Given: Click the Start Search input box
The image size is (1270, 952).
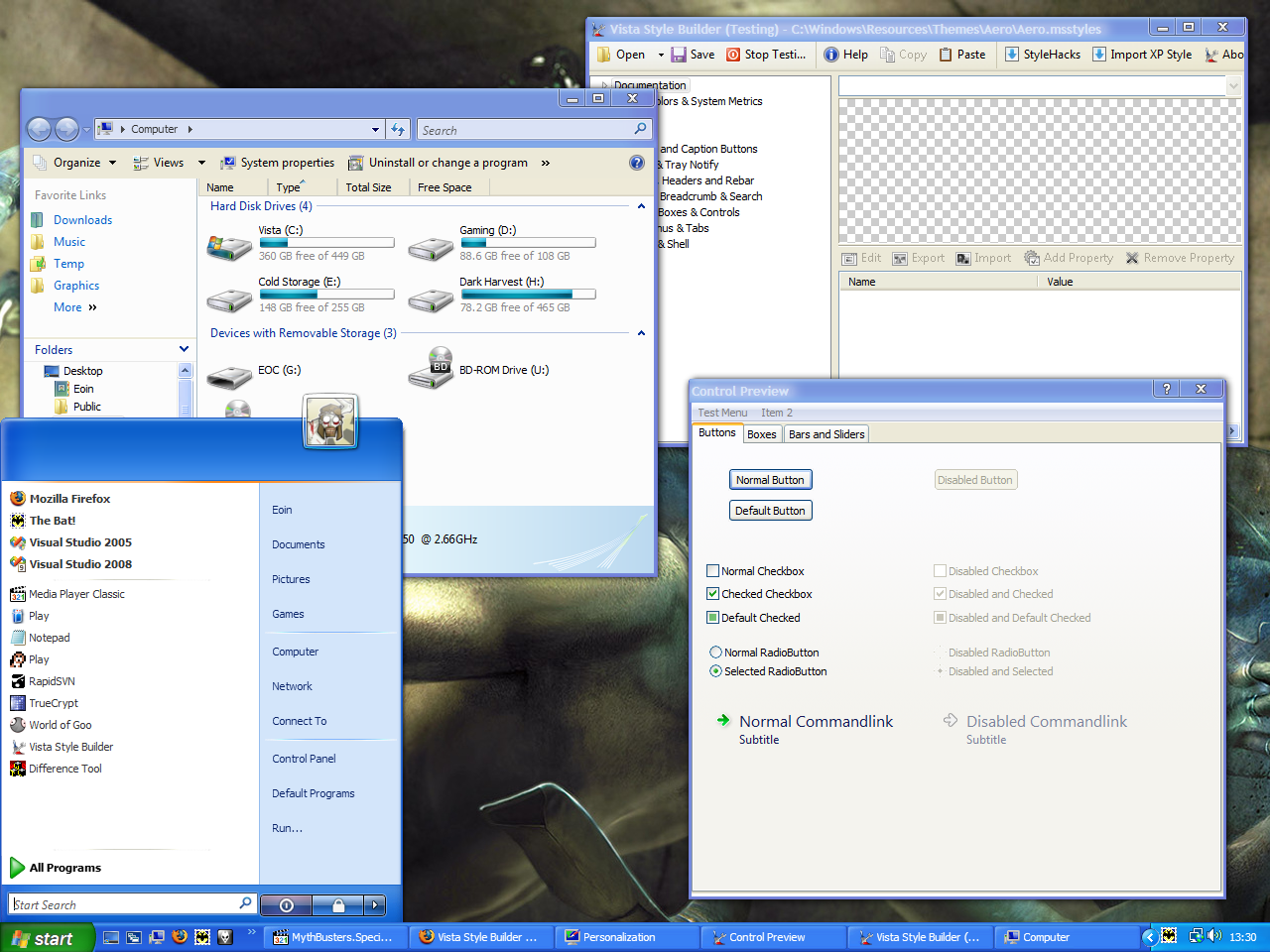Looking at the screenshot, I should pos(133,904).
